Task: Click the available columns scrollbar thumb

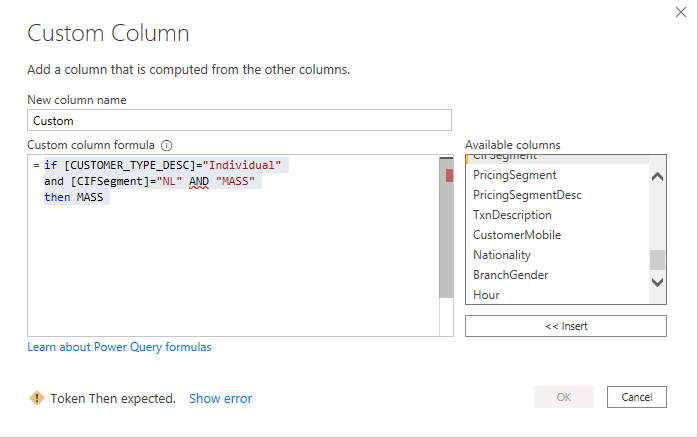Action: point(657,260)
